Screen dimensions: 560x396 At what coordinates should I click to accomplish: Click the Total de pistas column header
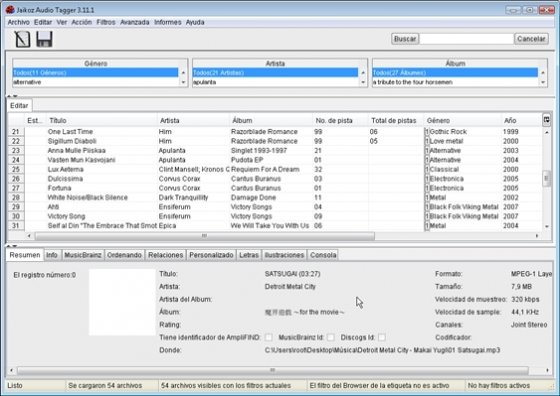[x=396, y=120]
